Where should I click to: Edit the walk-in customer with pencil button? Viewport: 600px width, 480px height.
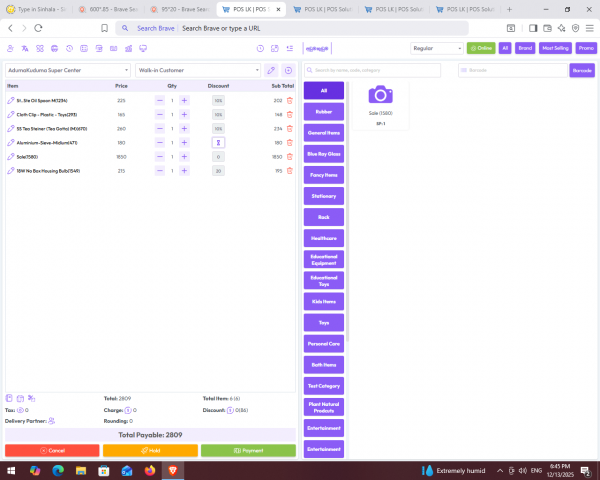pyautogui.click(x=271, y=70)
